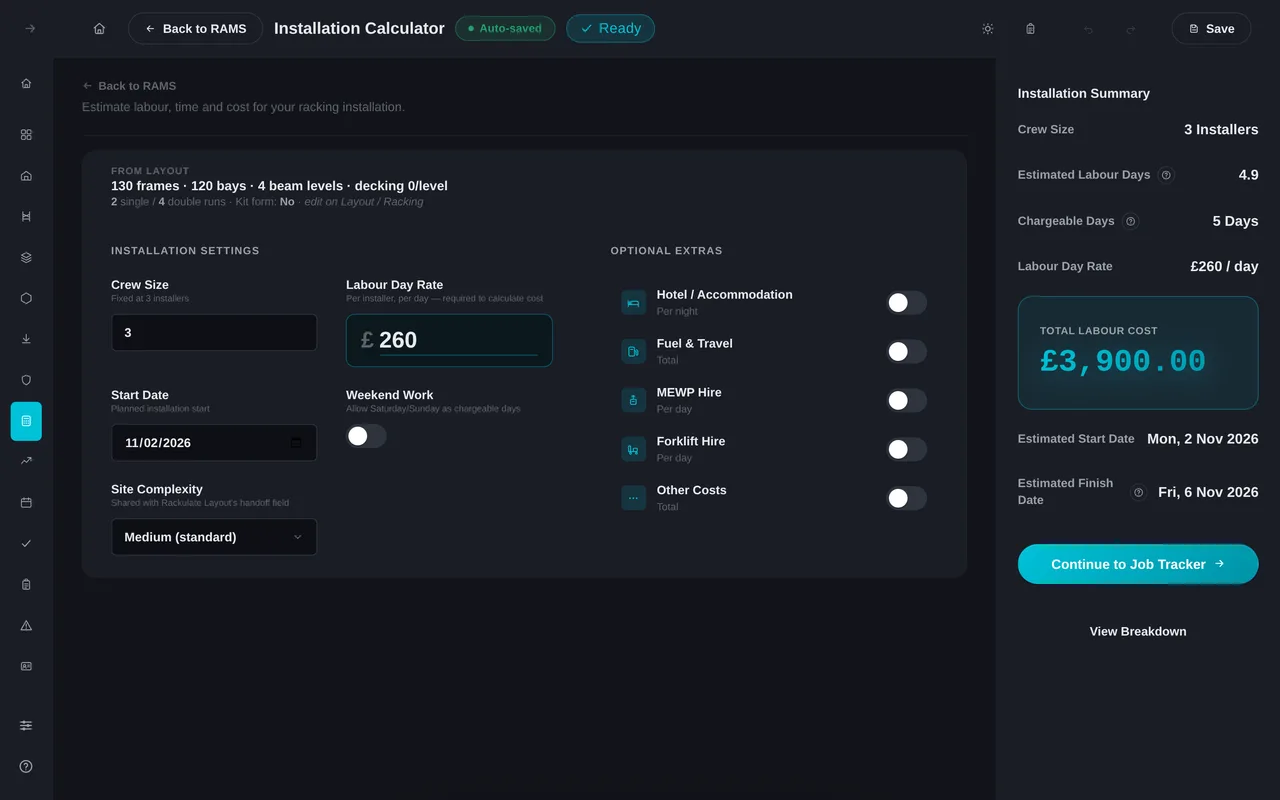Open the checkmark icon in sidebar

point(26,543)
